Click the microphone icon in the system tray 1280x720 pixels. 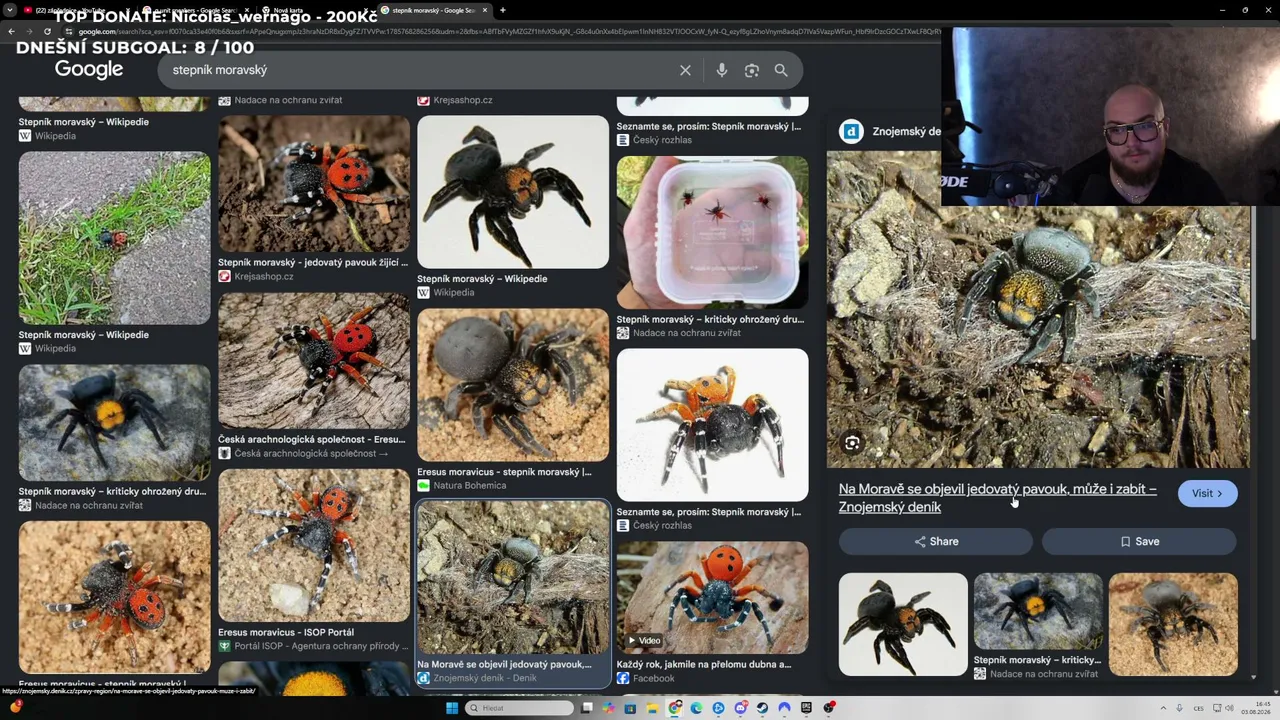tap(1179, 708)
